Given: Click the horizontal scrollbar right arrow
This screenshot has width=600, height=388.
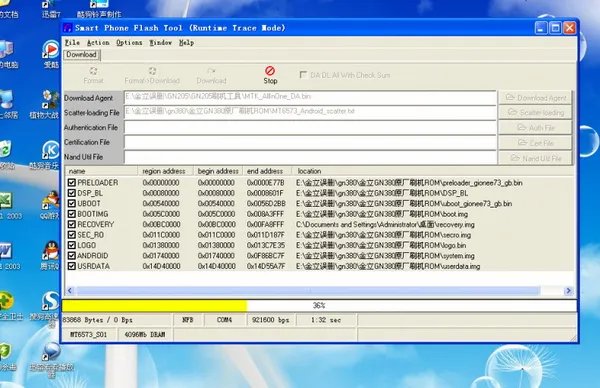Looking at the screenshot, I should pos(568,291).
